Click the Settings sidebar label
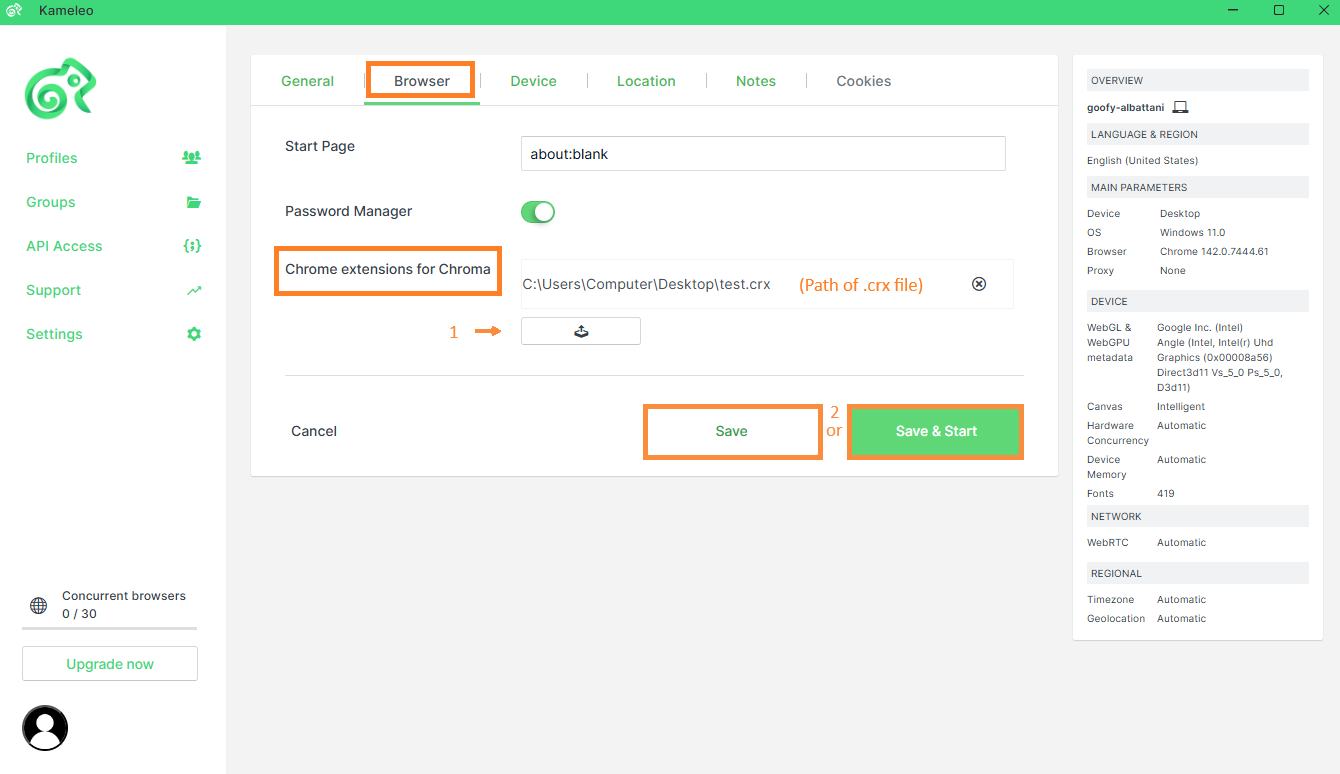This screenshot has height=774, width=1340. (54, 334)
